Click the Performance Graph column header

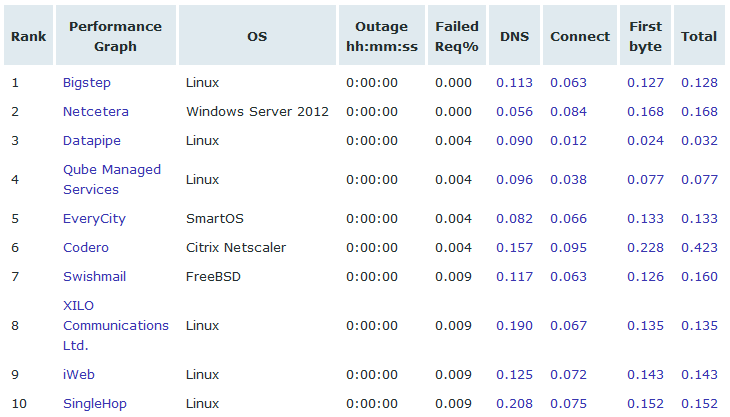[115, 36]
